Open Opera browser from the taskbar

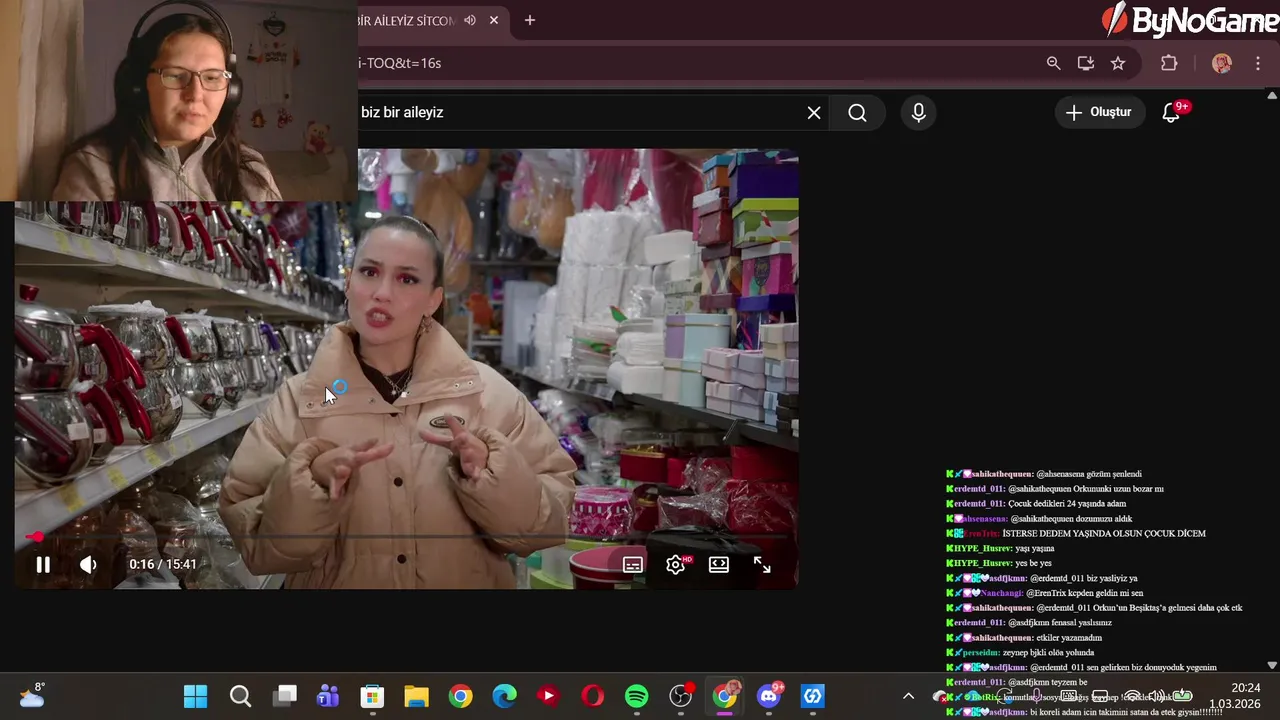click(592, 696)
